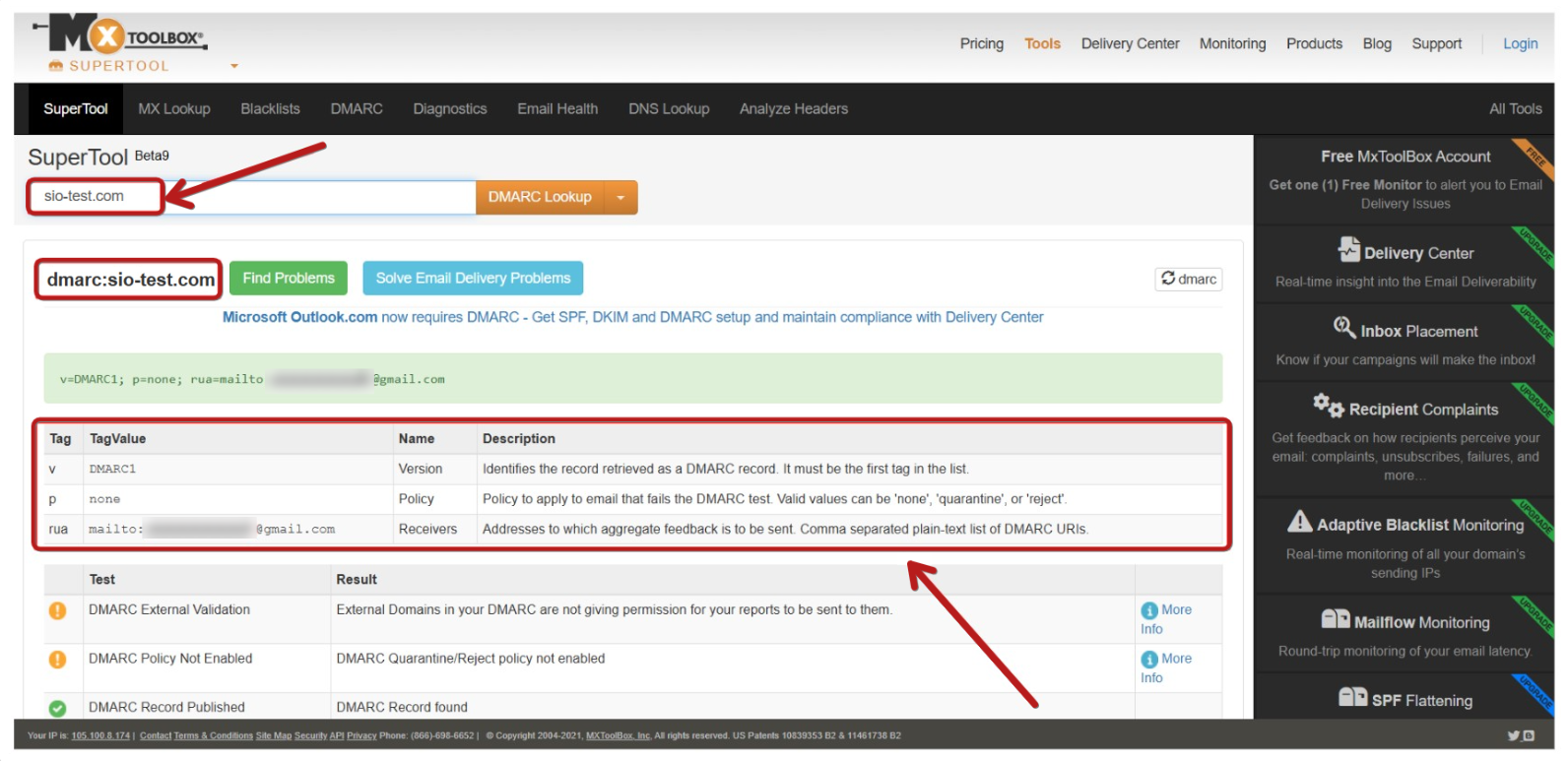Open the Products menu item

[x=1314, y=43]
